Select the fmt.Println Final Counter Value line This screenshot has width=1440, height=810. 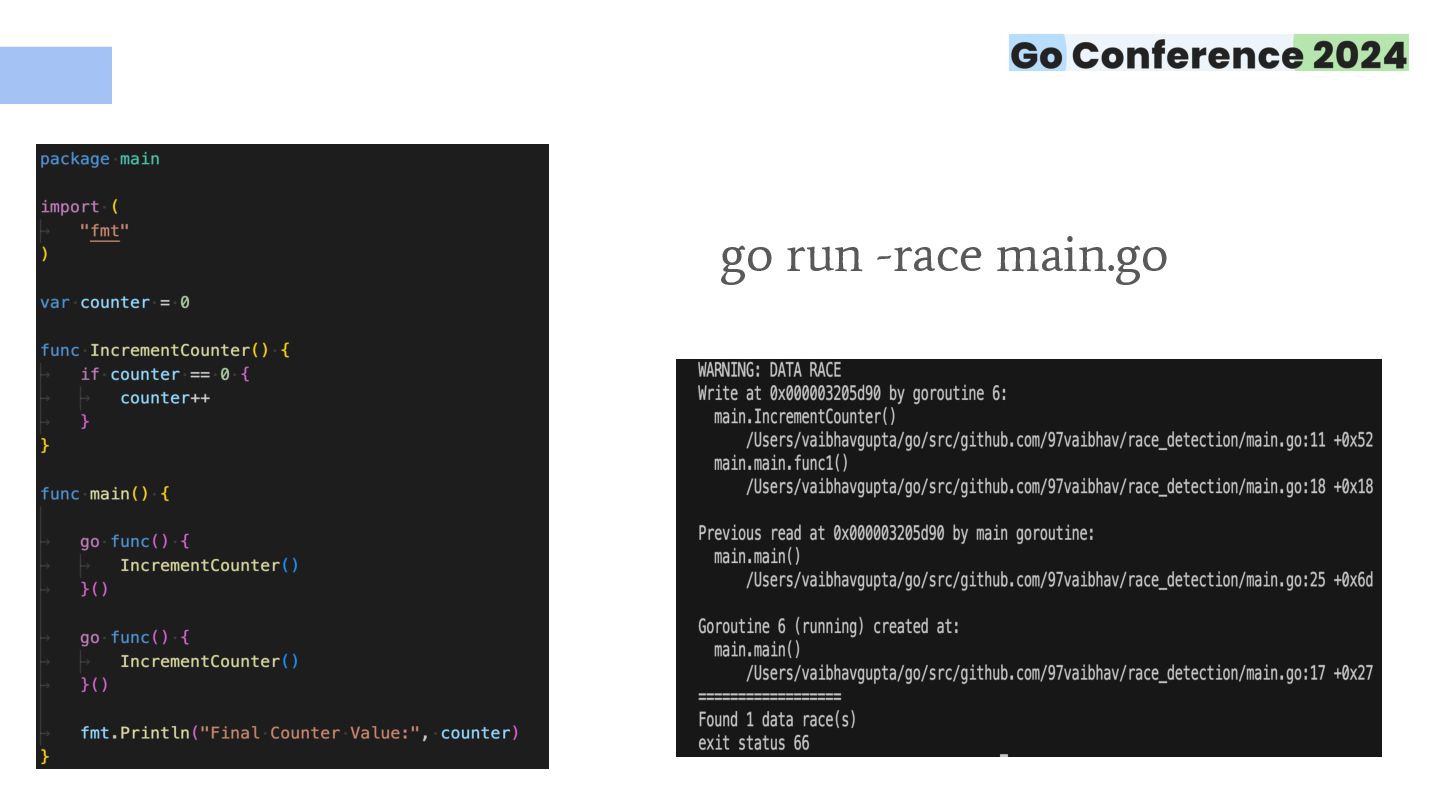tap(300, 733)
